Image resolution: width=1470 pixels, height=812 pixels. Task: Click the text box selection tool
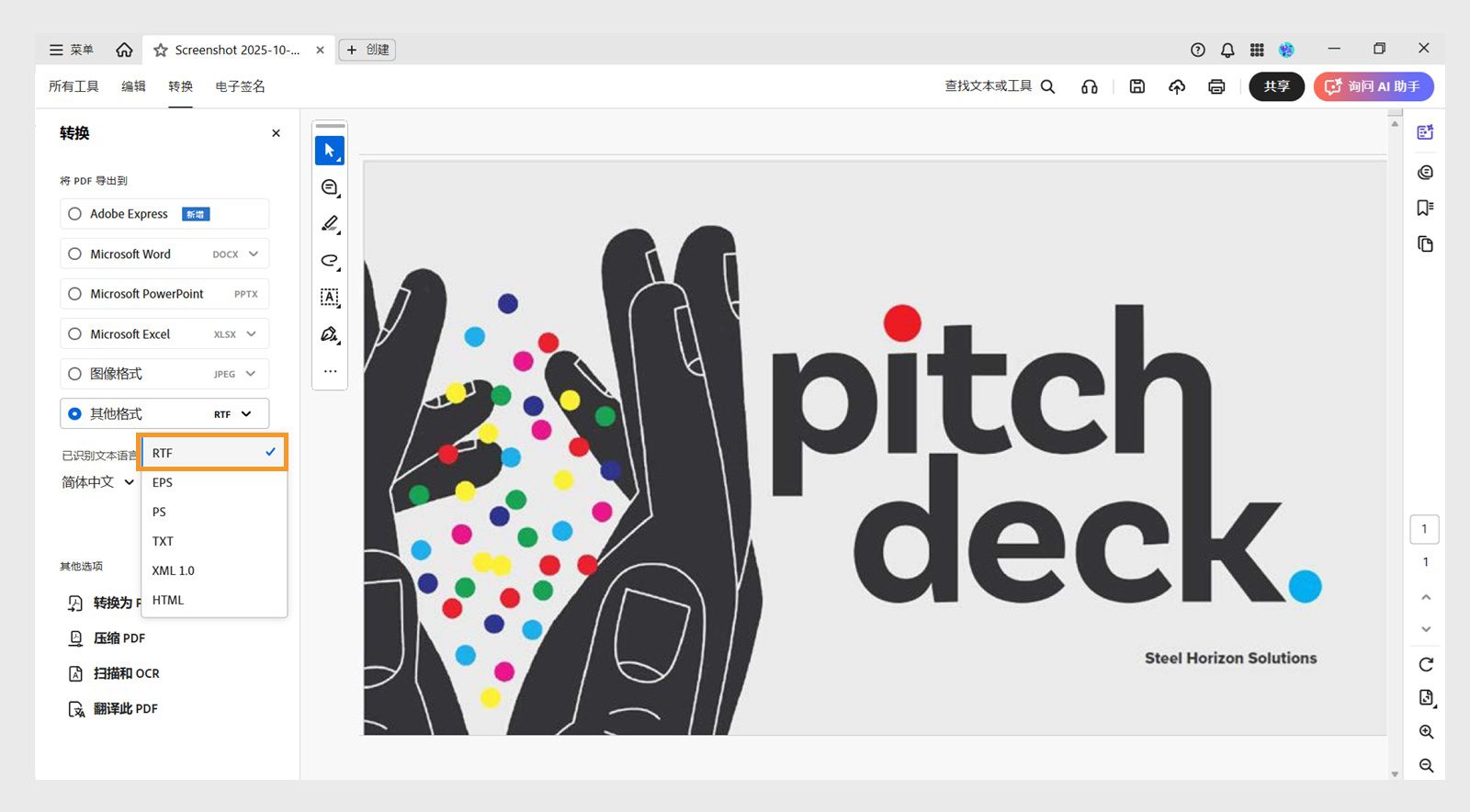click(330, 298)
